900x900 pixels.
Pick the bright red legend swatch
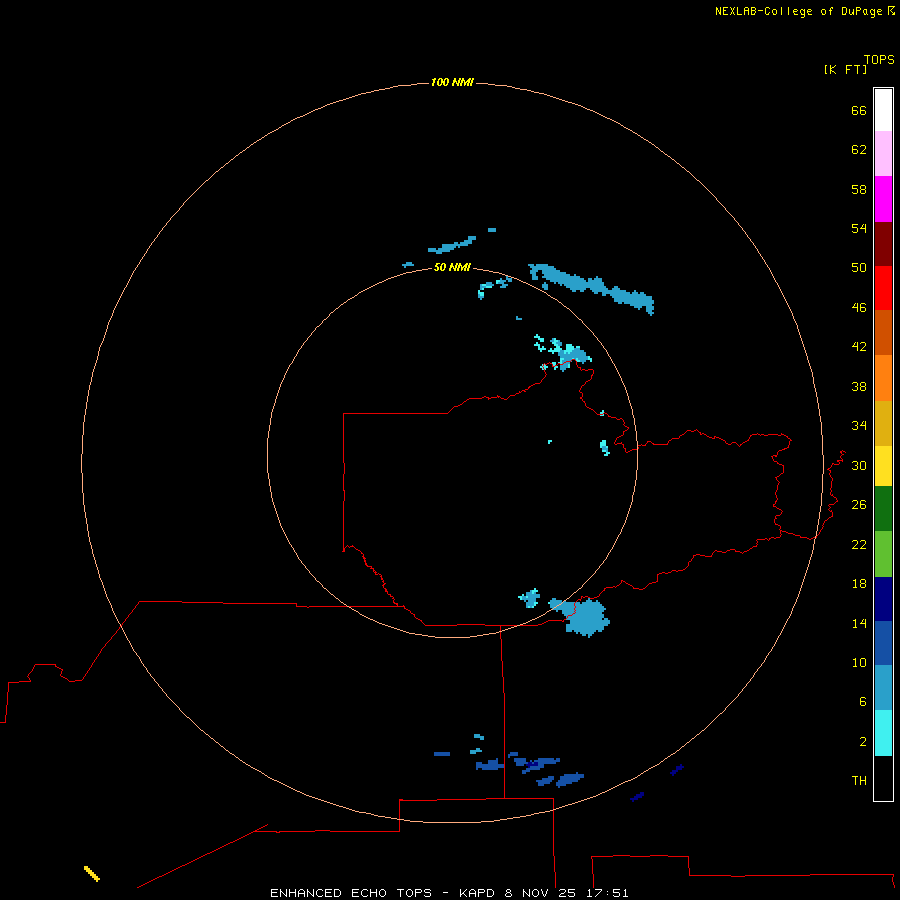tap(883, 288)
